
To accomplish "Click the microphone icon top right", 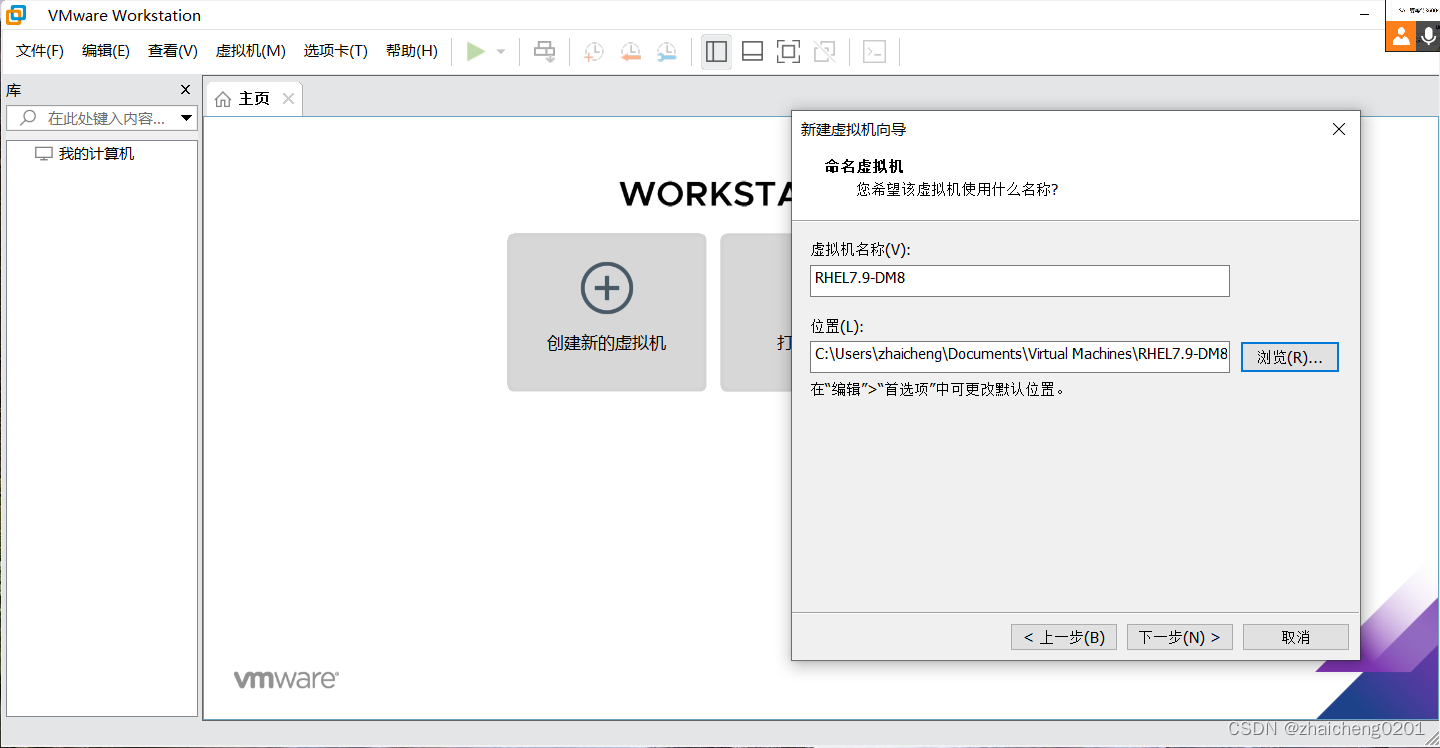I will [x=1428, y=35].
